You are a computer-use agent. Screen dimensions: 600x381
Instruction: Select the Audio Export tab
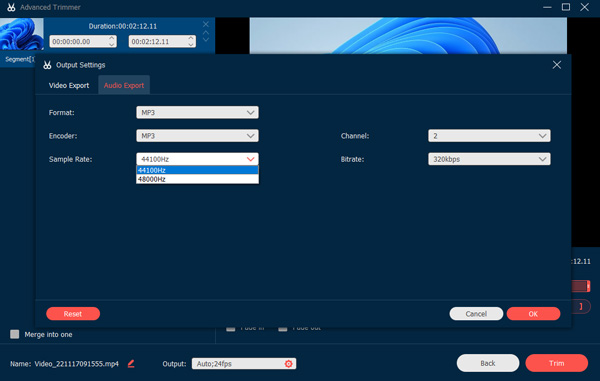[124, 85]
